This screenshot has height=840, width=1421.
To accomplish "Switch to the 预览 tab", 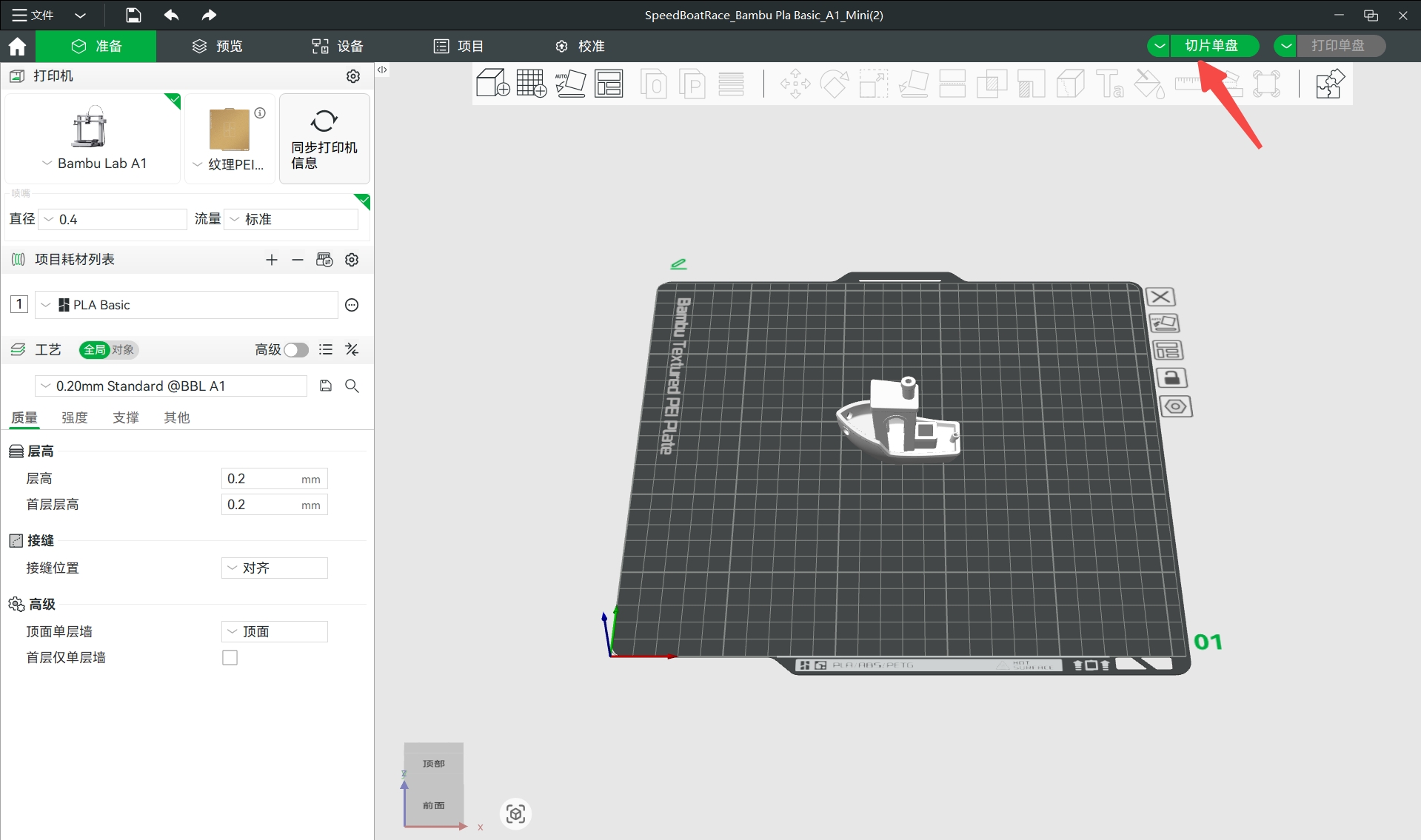I will pos(217,46).
